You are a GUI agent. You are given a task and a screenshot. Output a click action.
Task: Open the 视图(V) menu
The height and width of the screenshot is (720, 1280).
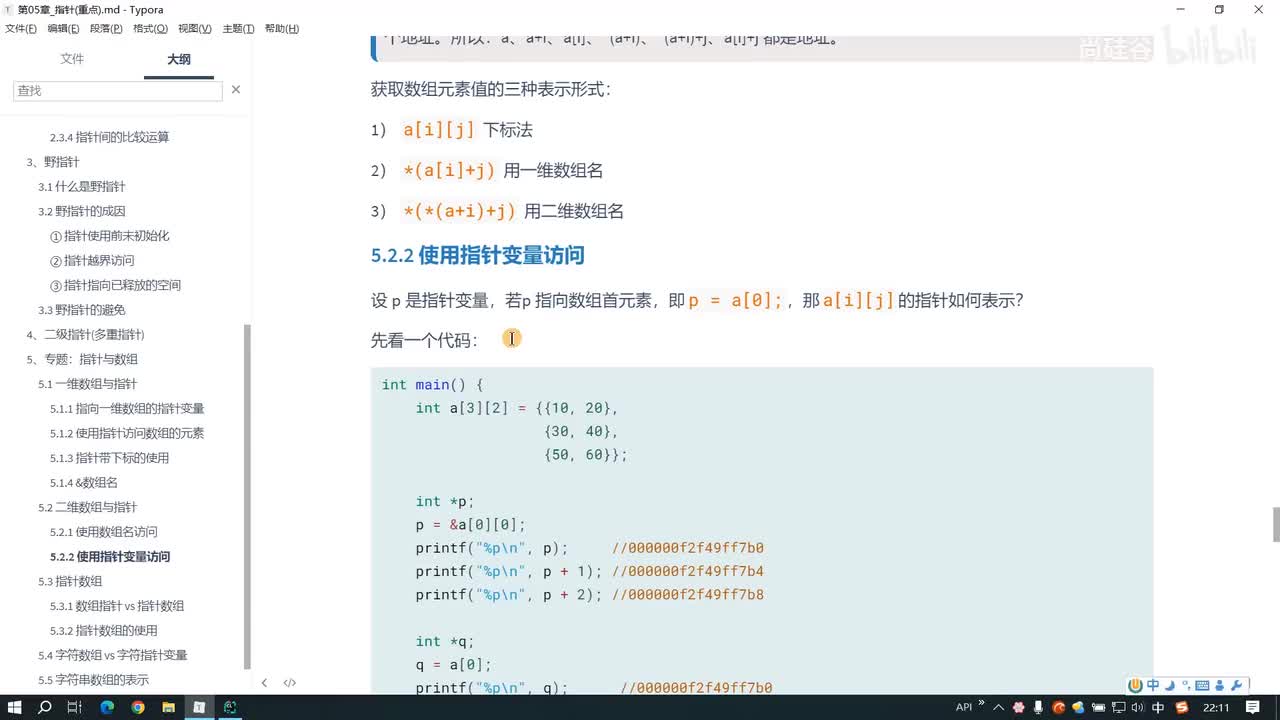(194, 29)
